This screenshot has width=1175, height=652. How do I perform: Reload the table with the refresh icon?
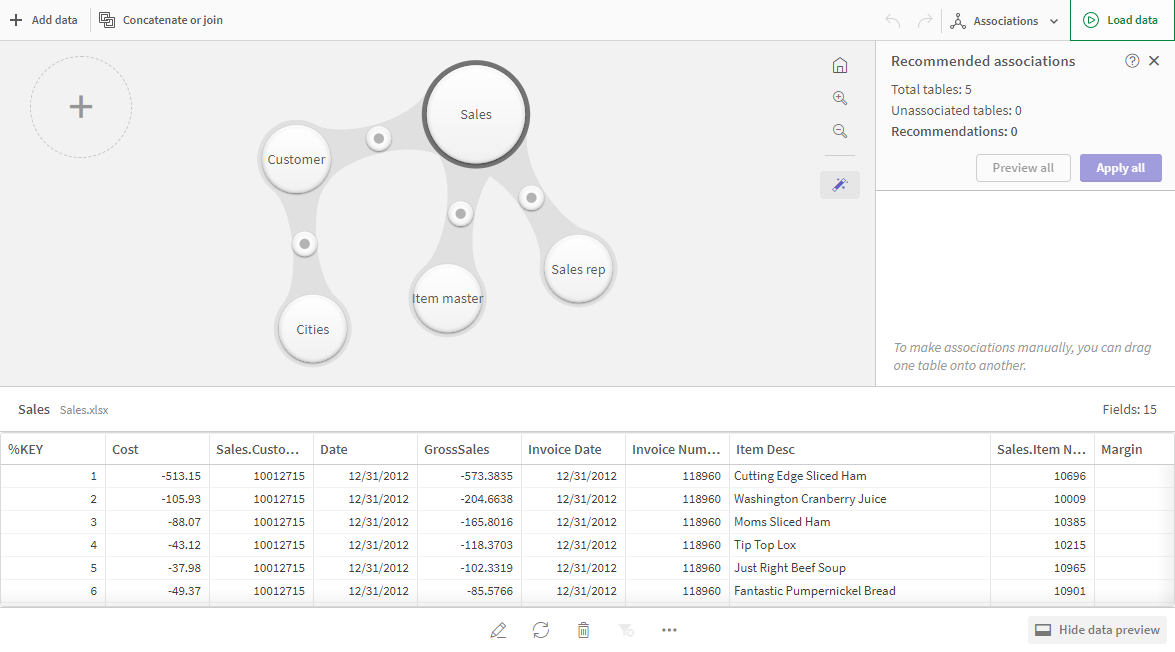(541, 630)
